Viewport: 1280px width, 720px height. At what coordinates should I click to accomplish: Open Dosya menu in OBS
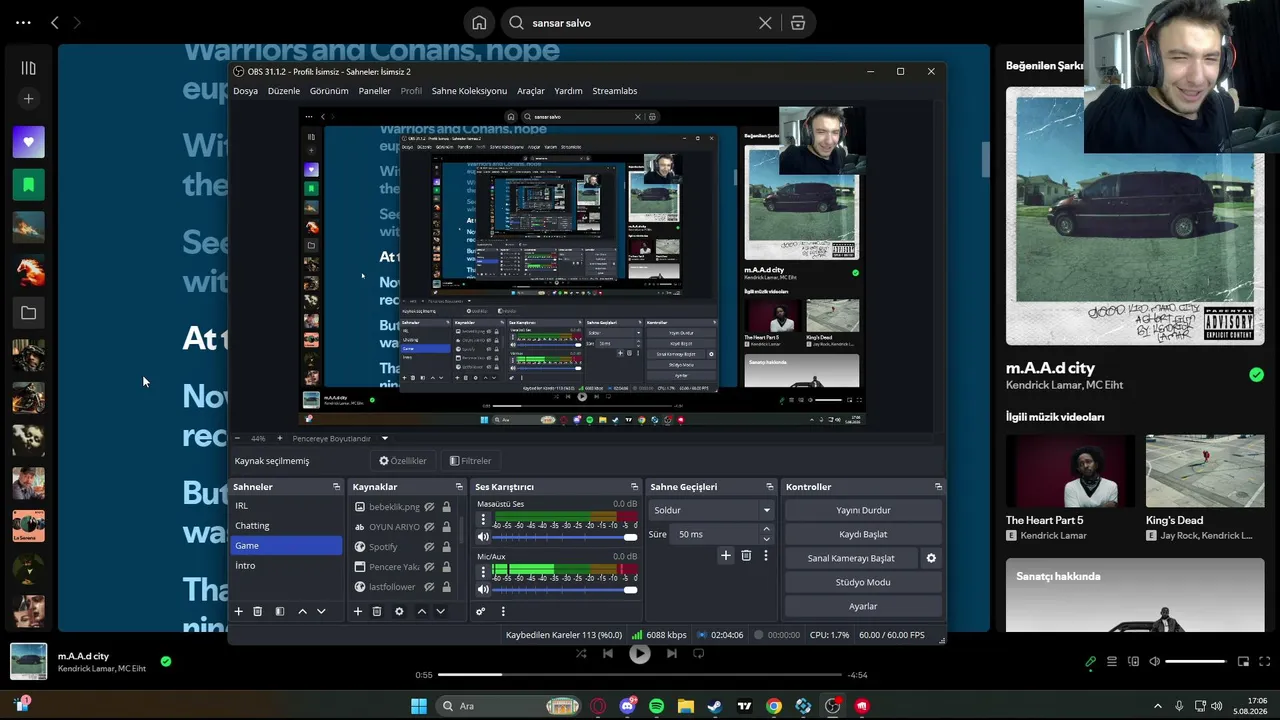point(245,91)
